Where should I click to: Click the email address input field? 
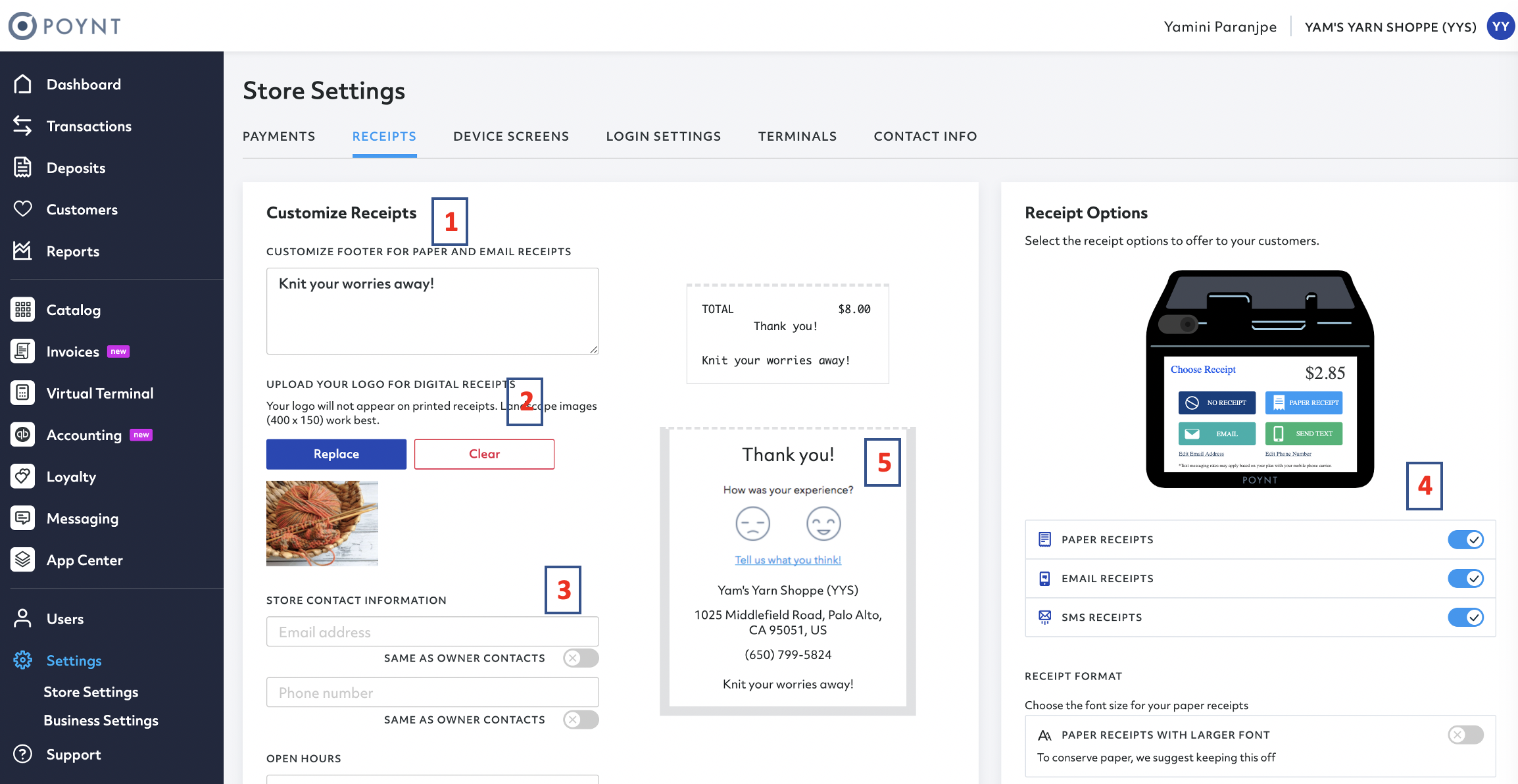point(432,631)
